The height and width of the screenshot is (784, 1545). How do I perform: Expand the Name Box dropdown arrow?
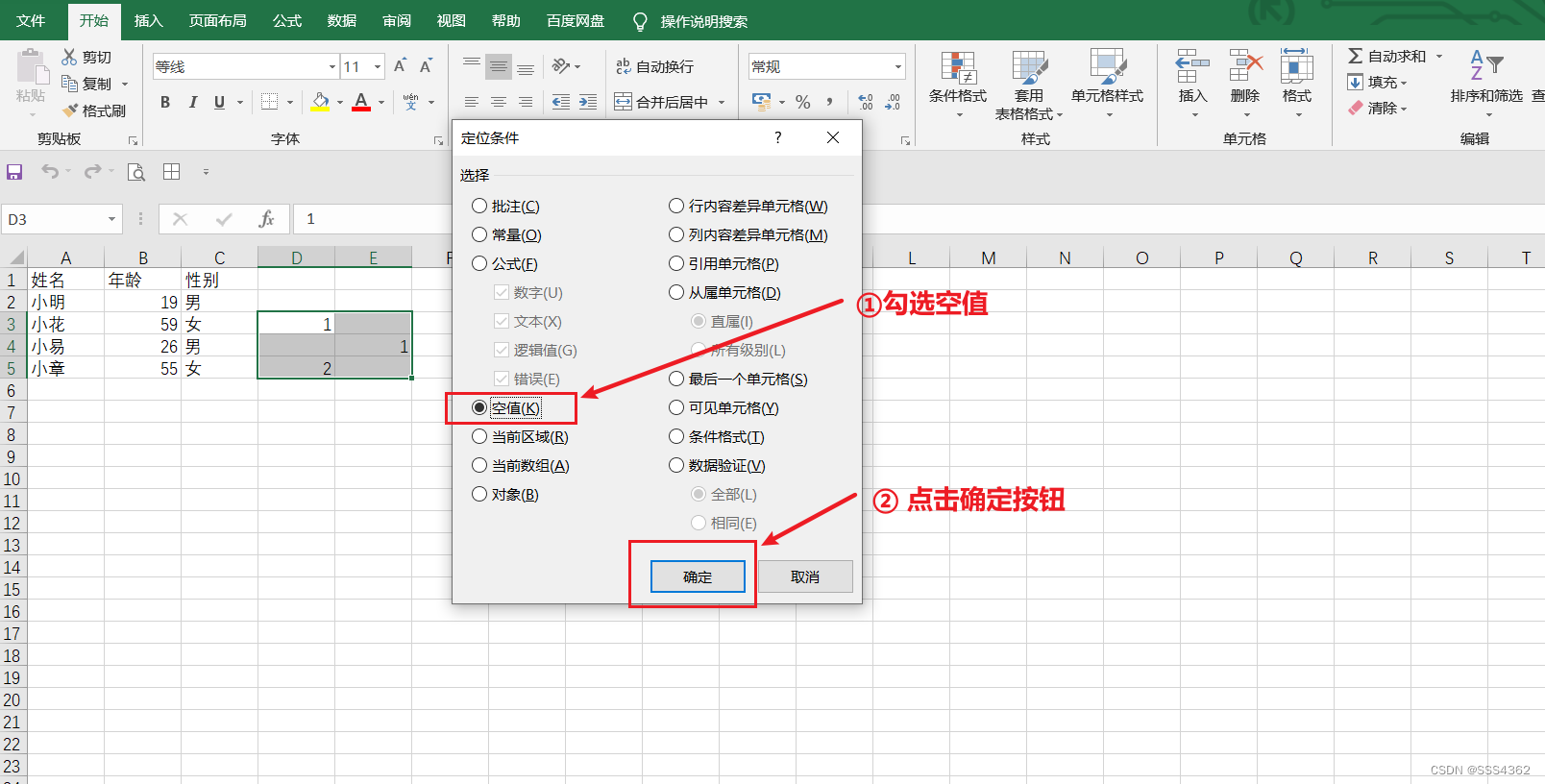coord(112,219)
